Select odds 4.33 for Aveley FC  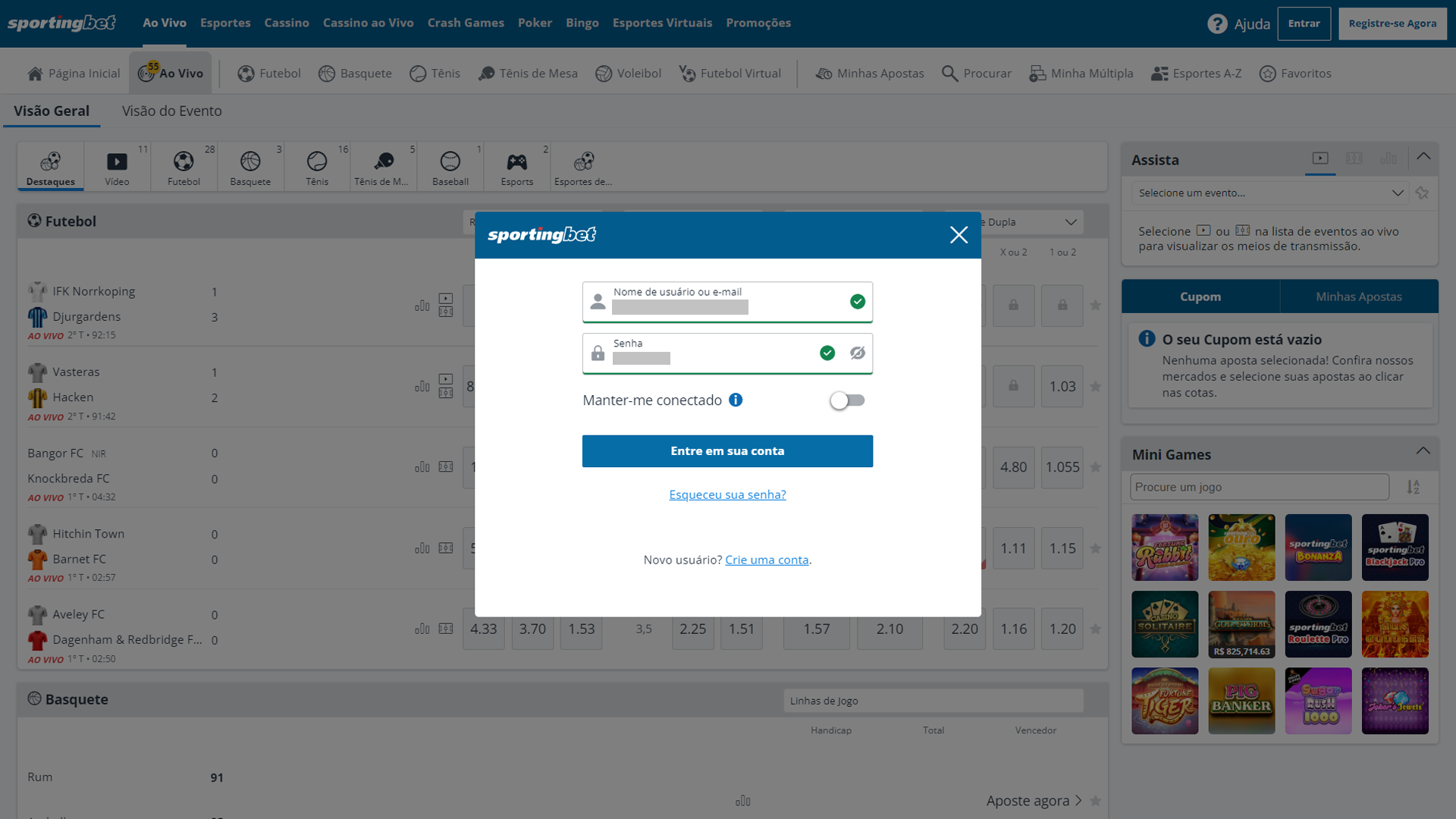[484, 629]
